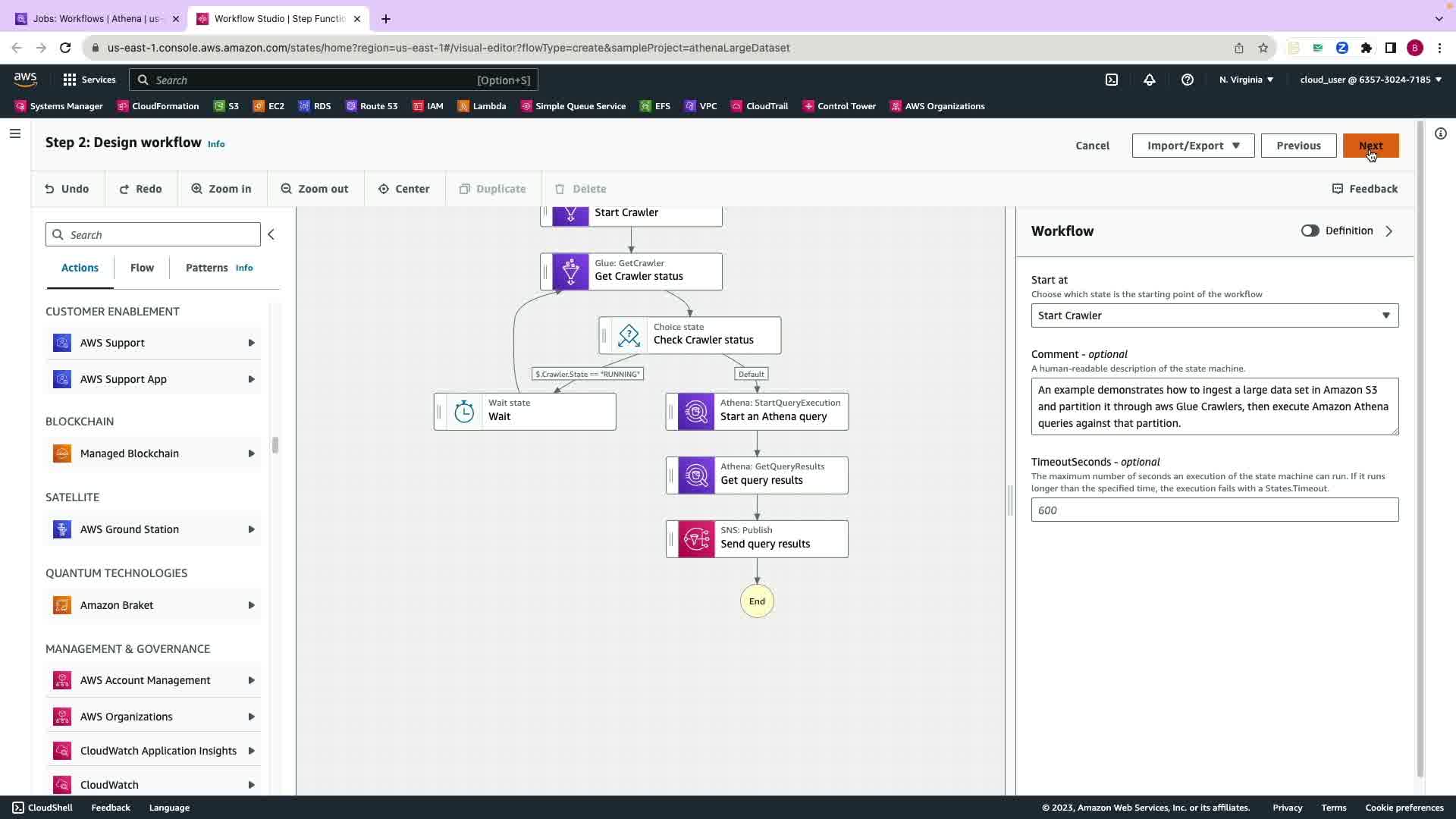Expand the Managed Blockchain actions
This screenshot has height=819, width=1456.
(251, 453)
